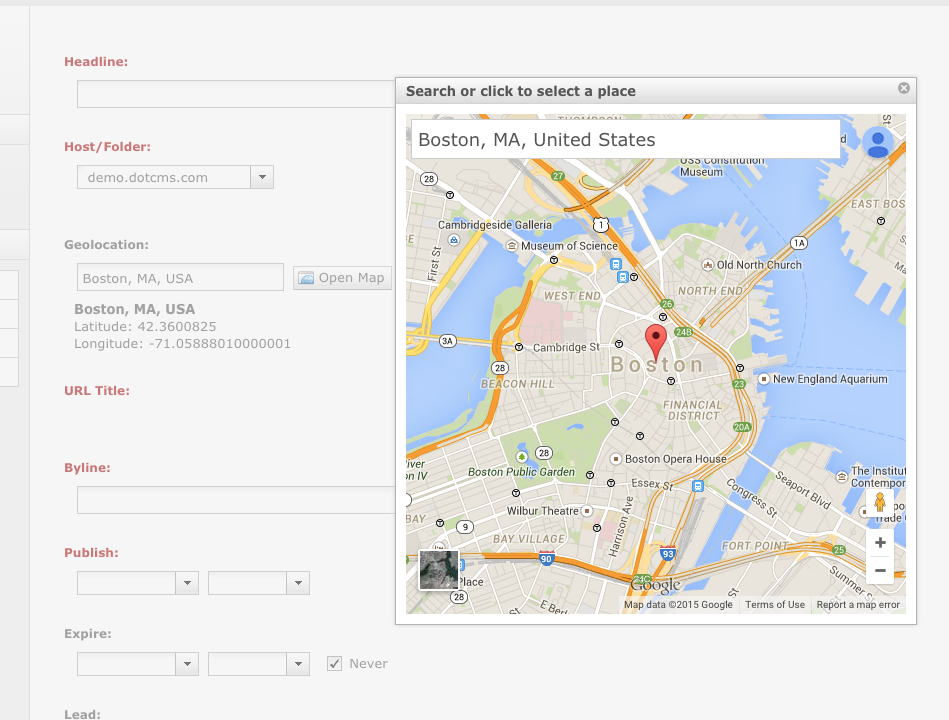
Task: Zoom out the map with minus
Action: coord(880,570)
